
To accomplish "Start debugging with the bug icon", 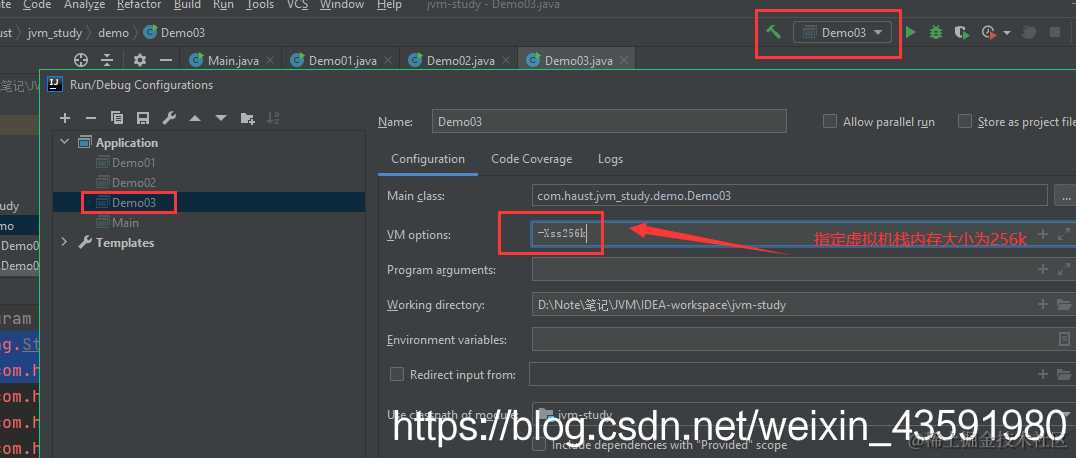I will (936, 32).
